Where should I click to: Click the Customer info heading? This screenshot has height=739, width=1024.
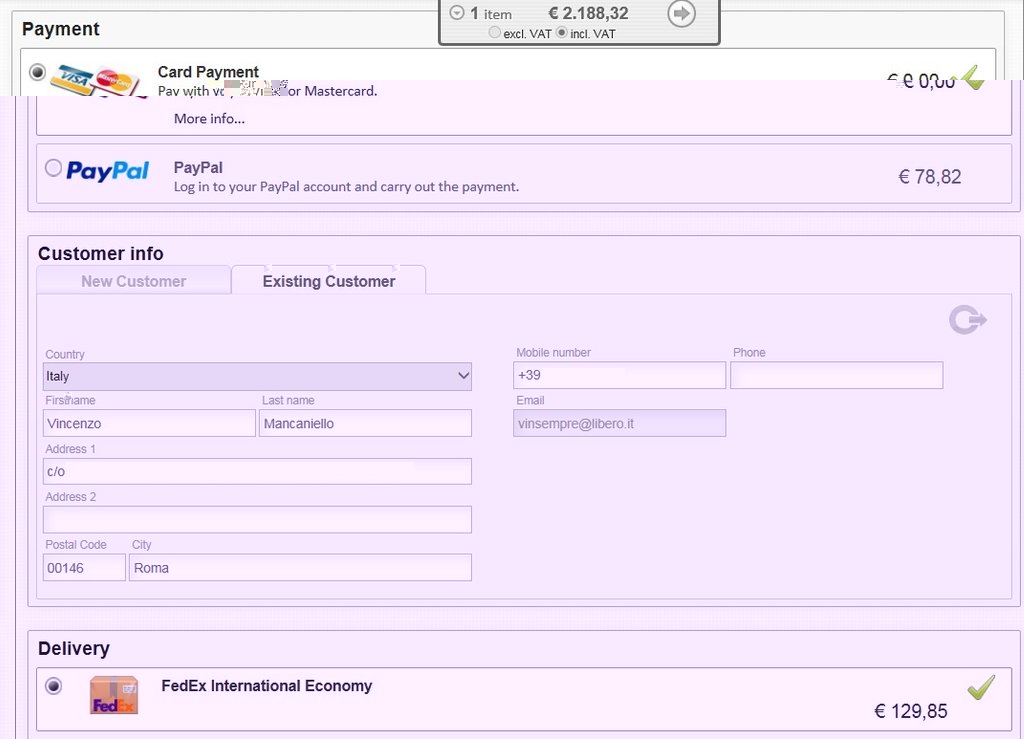(x=101, y=253)
